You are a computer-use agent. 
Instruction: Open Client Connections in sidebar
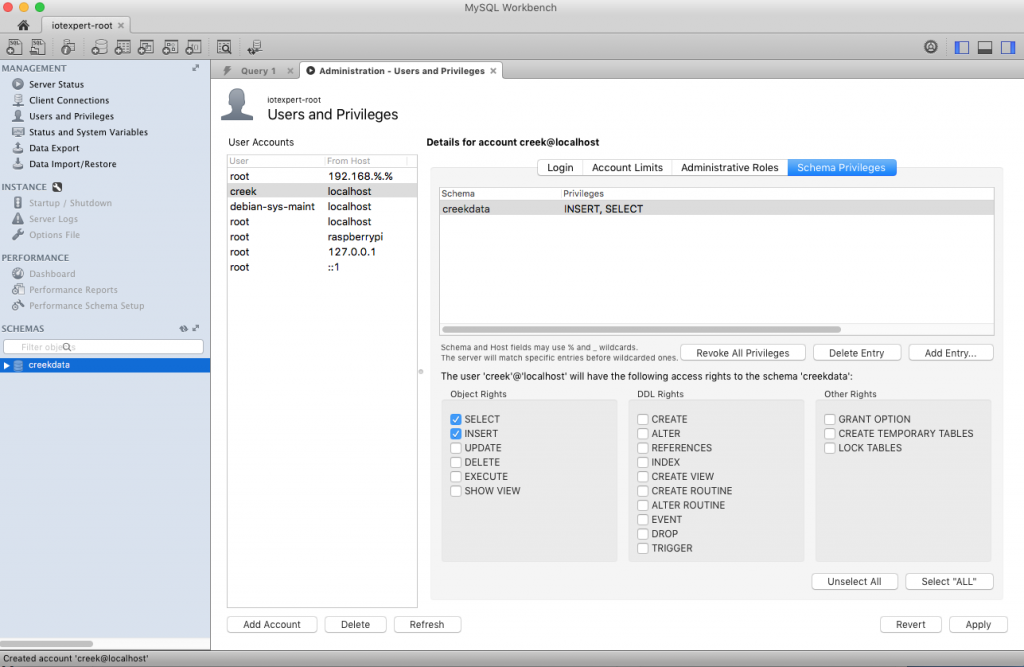point(69,100)
